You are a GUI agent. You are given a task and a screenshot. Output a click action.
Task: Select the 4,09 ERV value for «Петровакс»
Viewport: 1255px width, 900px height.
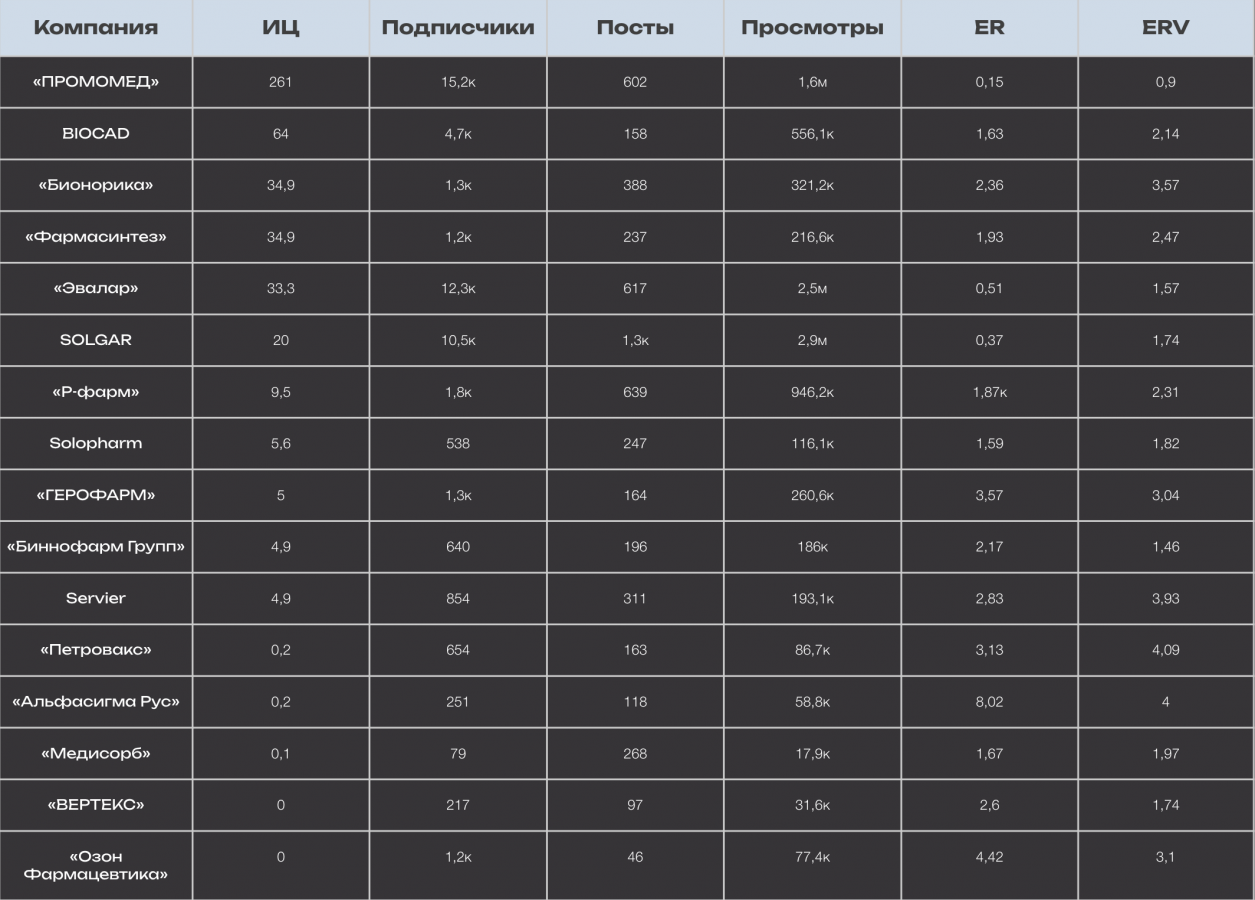pyautogui.click(x=1165, y=650)
